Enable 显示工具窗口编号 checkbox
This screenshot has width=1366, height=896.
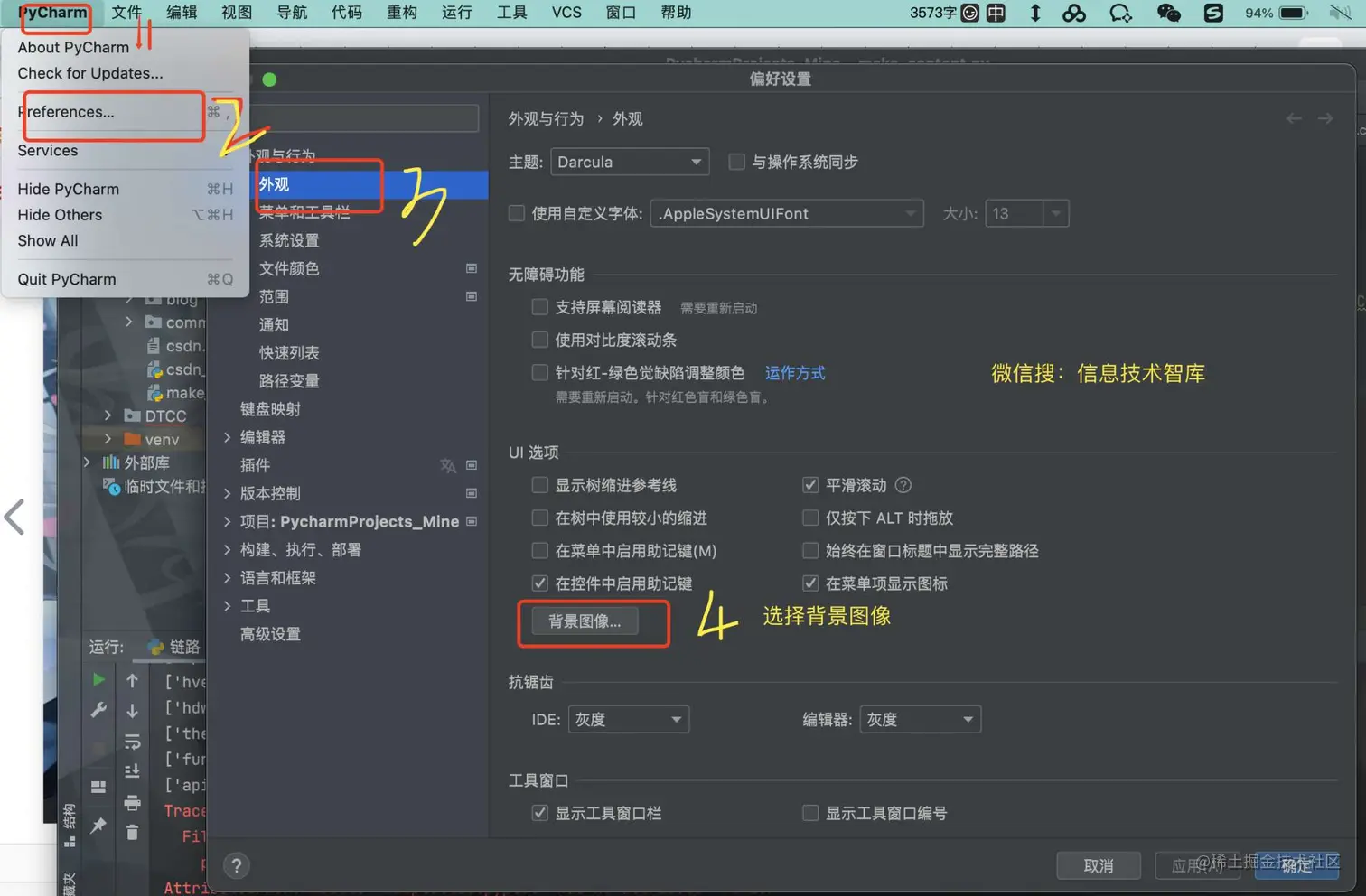[810, 813]
